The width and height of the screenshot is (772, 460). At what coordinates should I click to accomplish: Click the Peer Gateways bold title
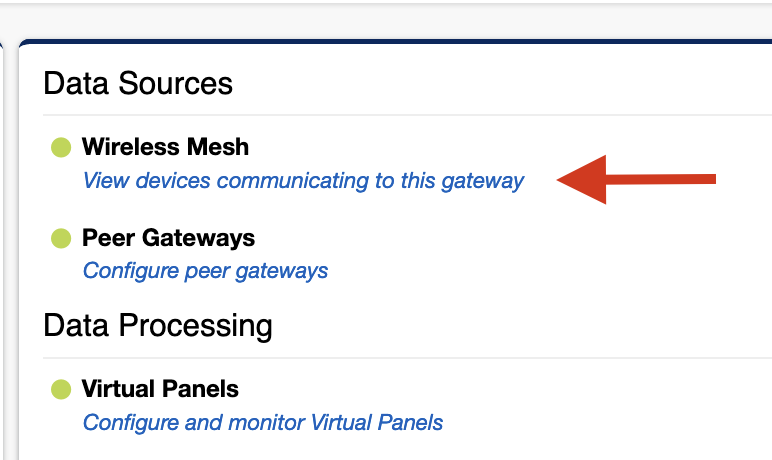click(168, 238)
